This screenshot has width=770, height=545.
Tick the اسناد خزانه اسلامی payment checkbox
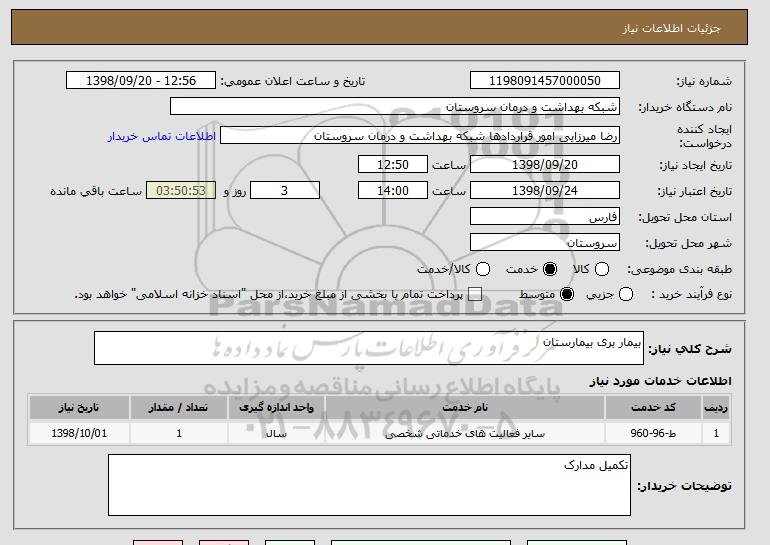[474, 295]
